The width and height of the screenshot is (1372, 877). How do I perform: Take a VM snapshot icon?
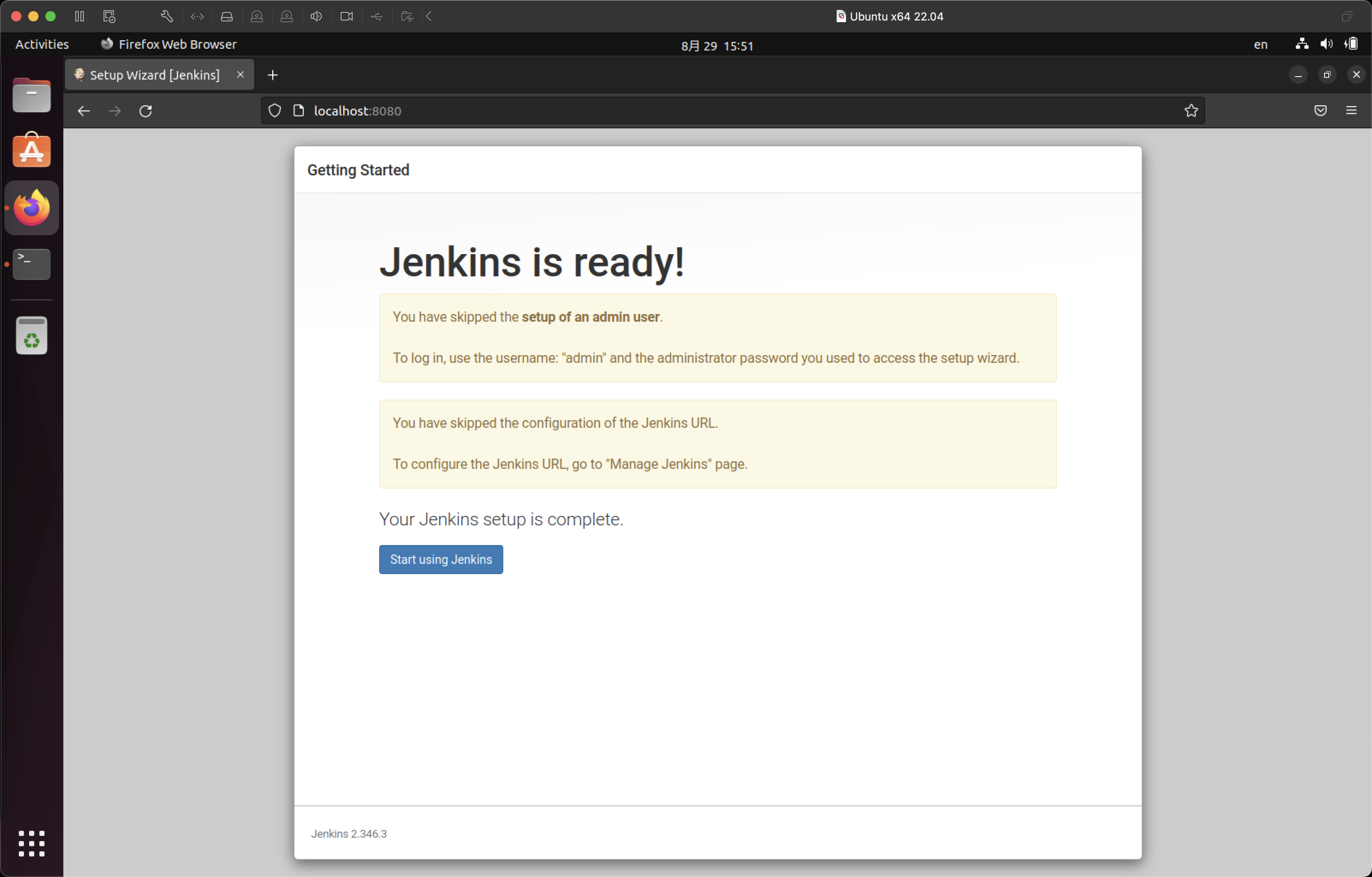tap(110, 17)
